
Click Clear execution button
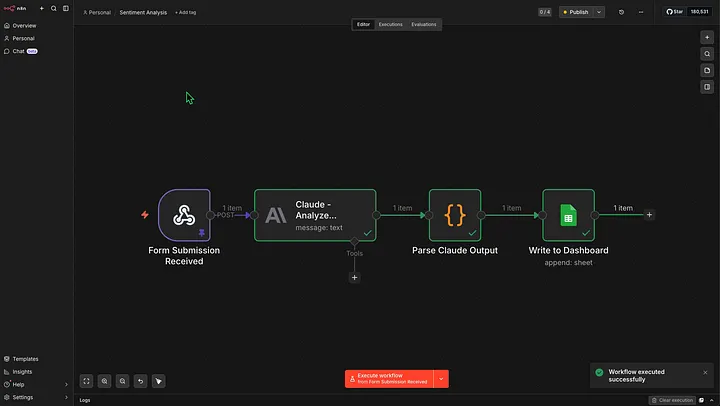click(x=672, y=400)
